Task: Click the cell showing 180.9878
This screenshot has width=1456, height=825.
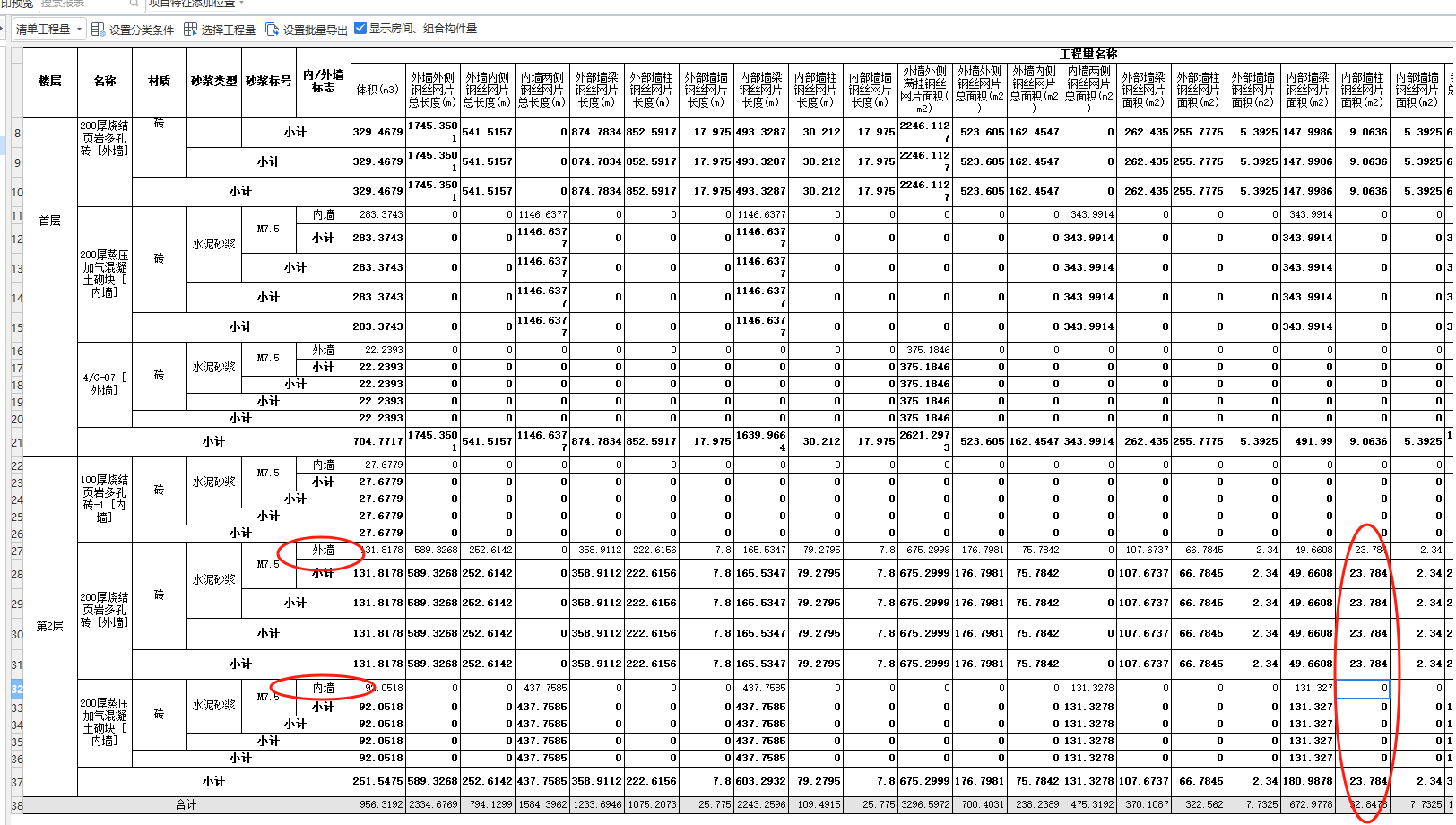Action: tap(1308, 782)
